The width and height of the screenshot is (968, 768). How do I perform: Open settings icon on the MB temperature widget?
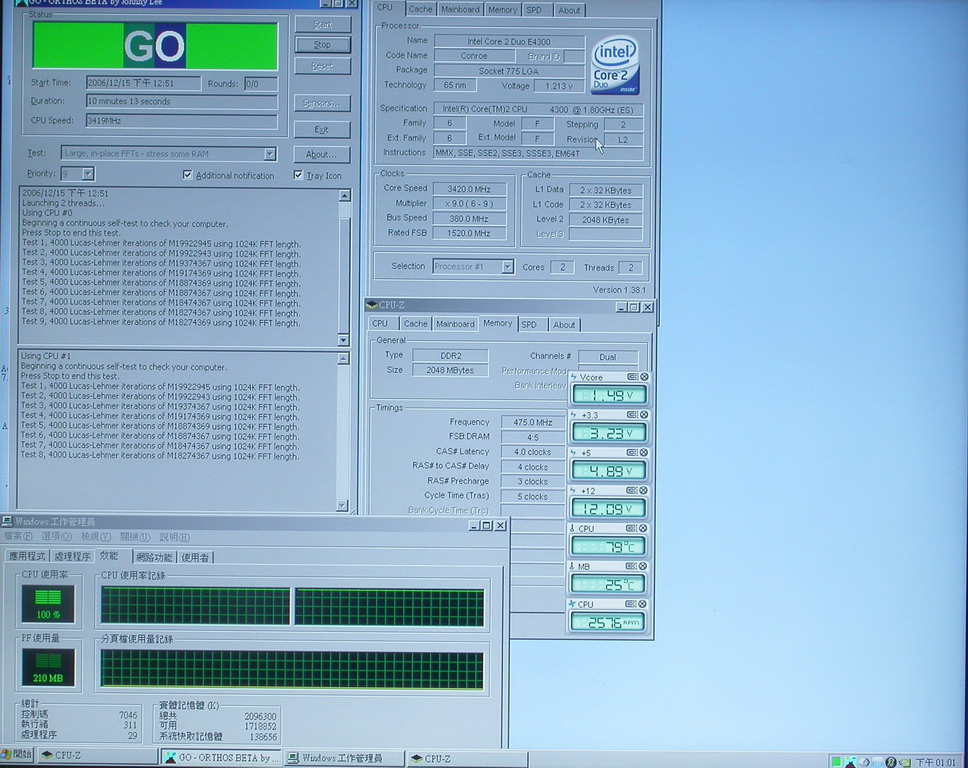[632, 566]
